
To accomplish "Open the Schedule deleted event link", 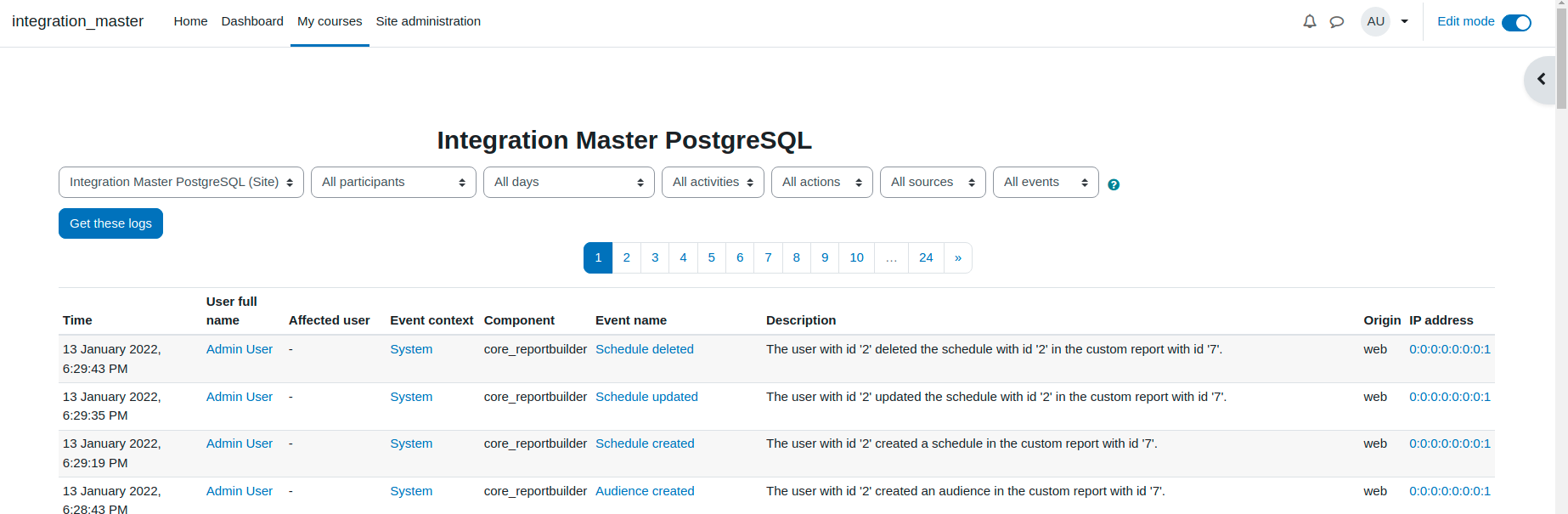I will (x=645, y=349).
